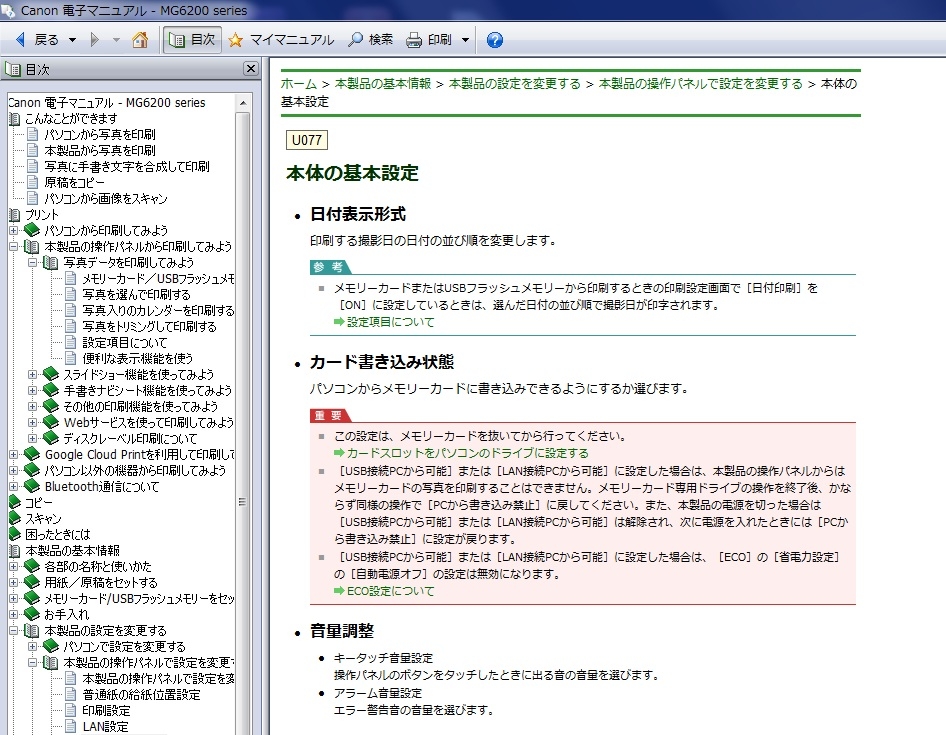Expand the Google Cloud Print tree node
Screen dimensions: 946x735
coord(15,454)
